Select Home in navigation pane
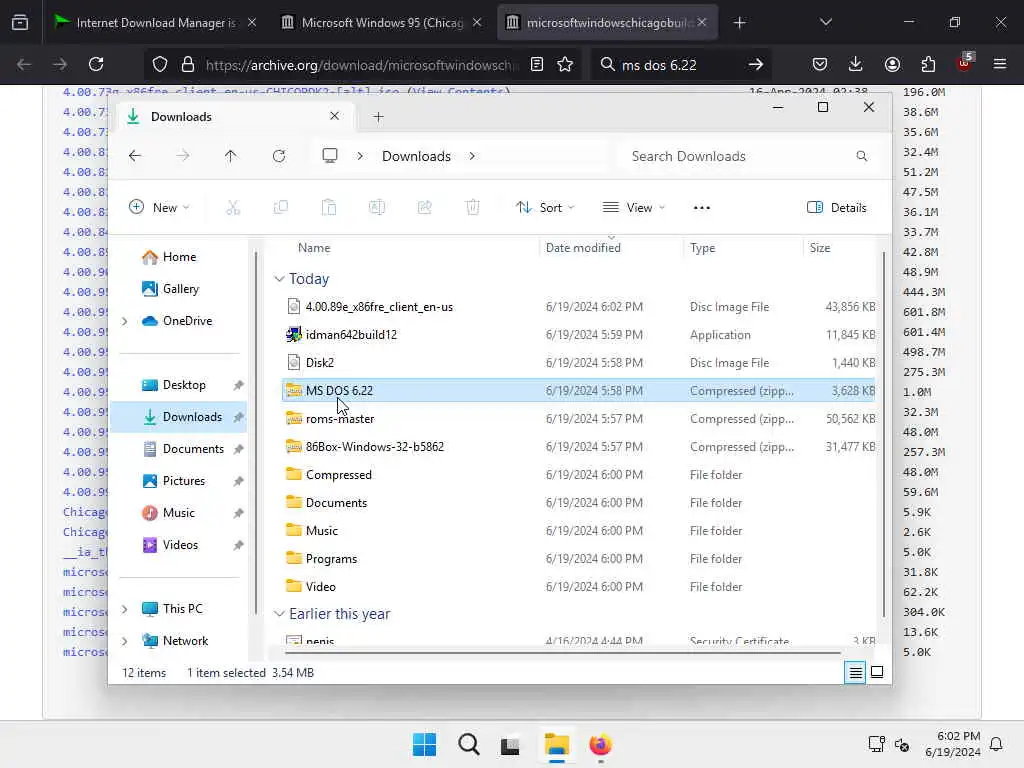The image size is (1024, 768). pyautogui.click(x=180, y=257)
